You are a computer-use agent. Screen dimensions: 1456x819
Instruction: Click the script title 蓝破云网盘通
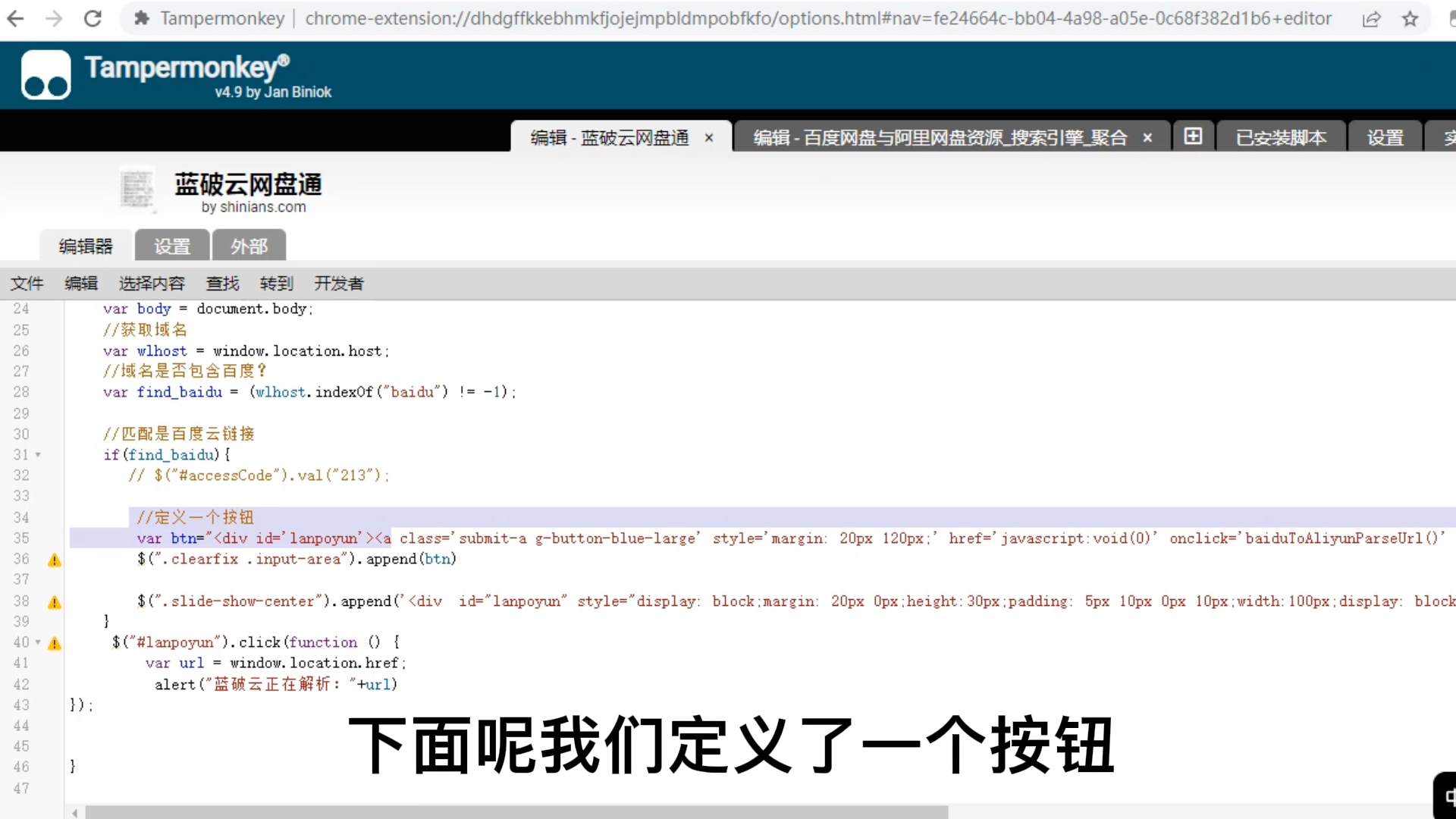248,184
